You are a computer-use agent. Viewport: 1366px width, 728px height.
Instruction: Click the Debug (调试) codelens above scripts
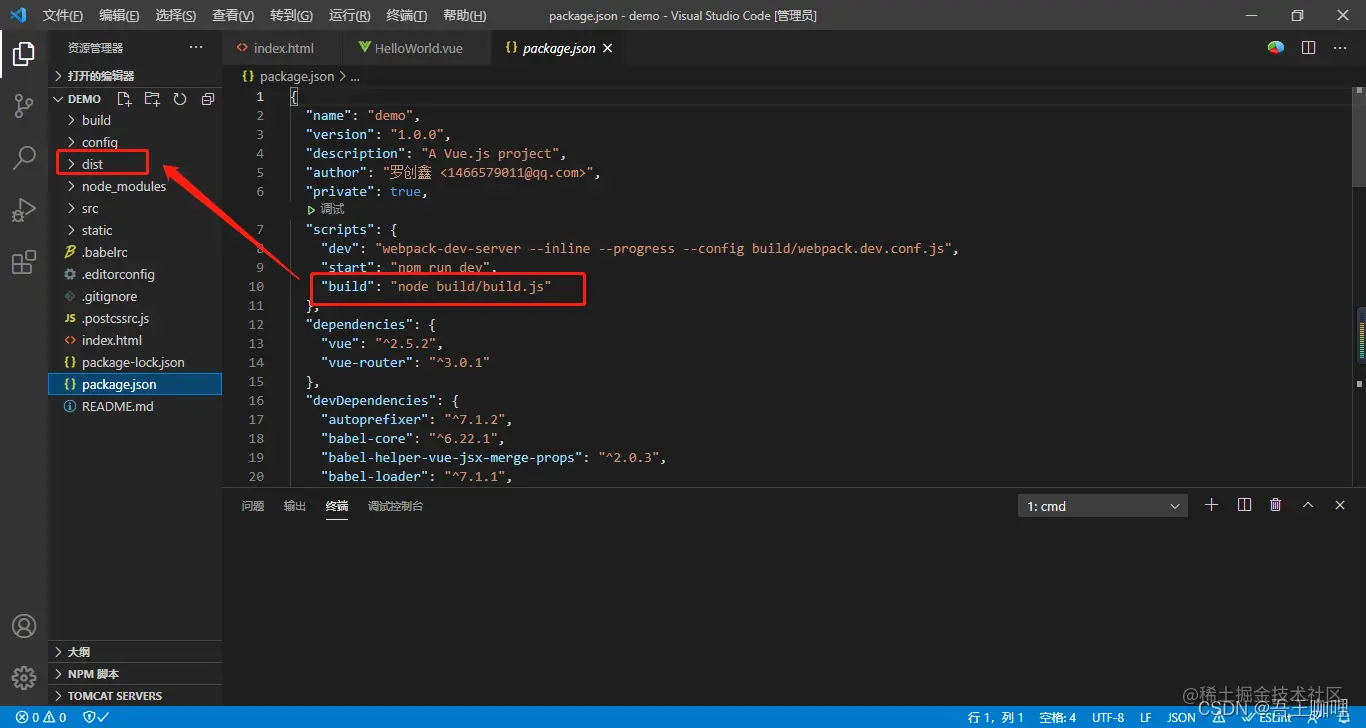click(325, 209)
